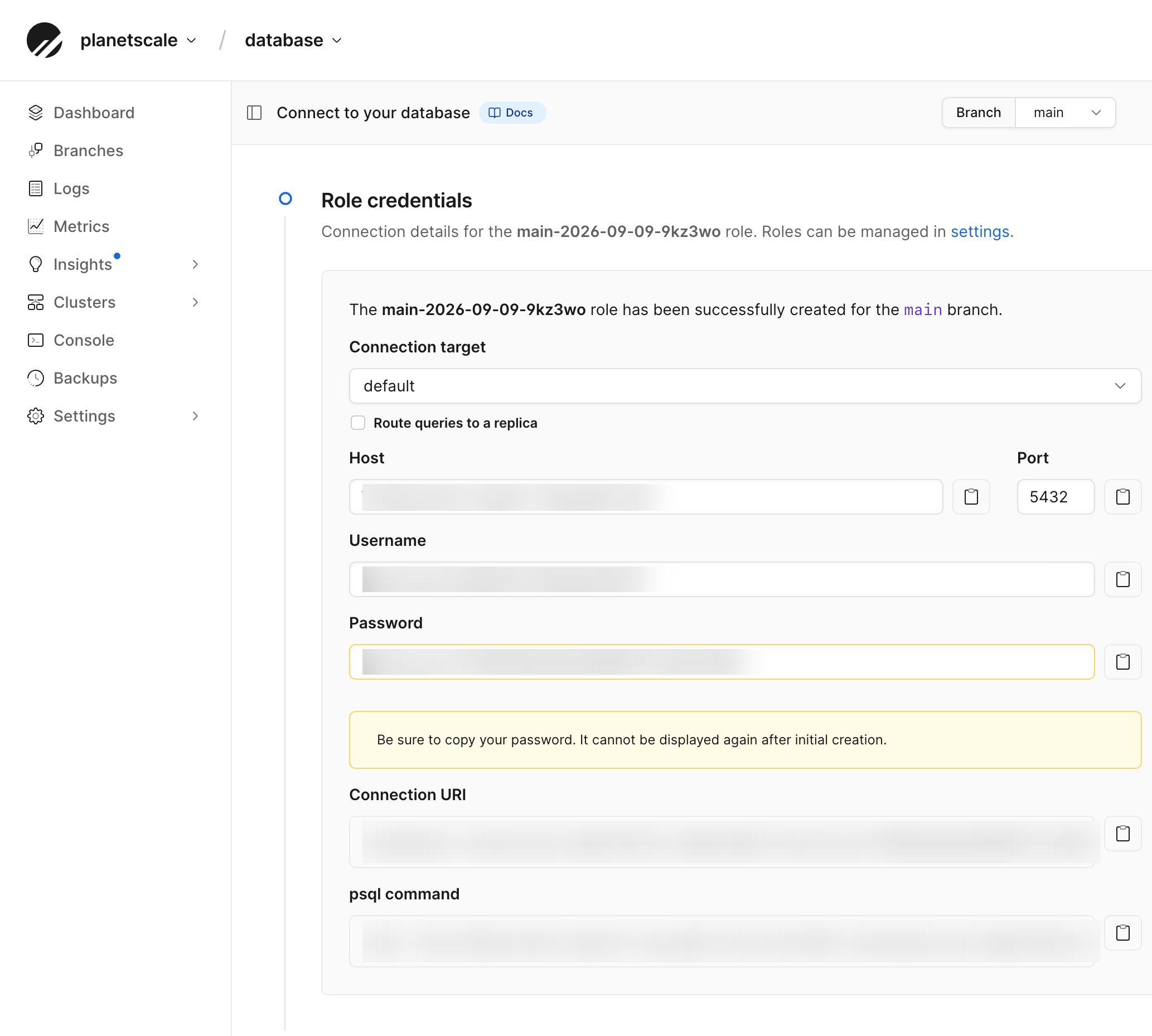This screenshot has height=1036, width=1152.
Task: Copy the Connection URI
Action: (x=1122, y=834)
